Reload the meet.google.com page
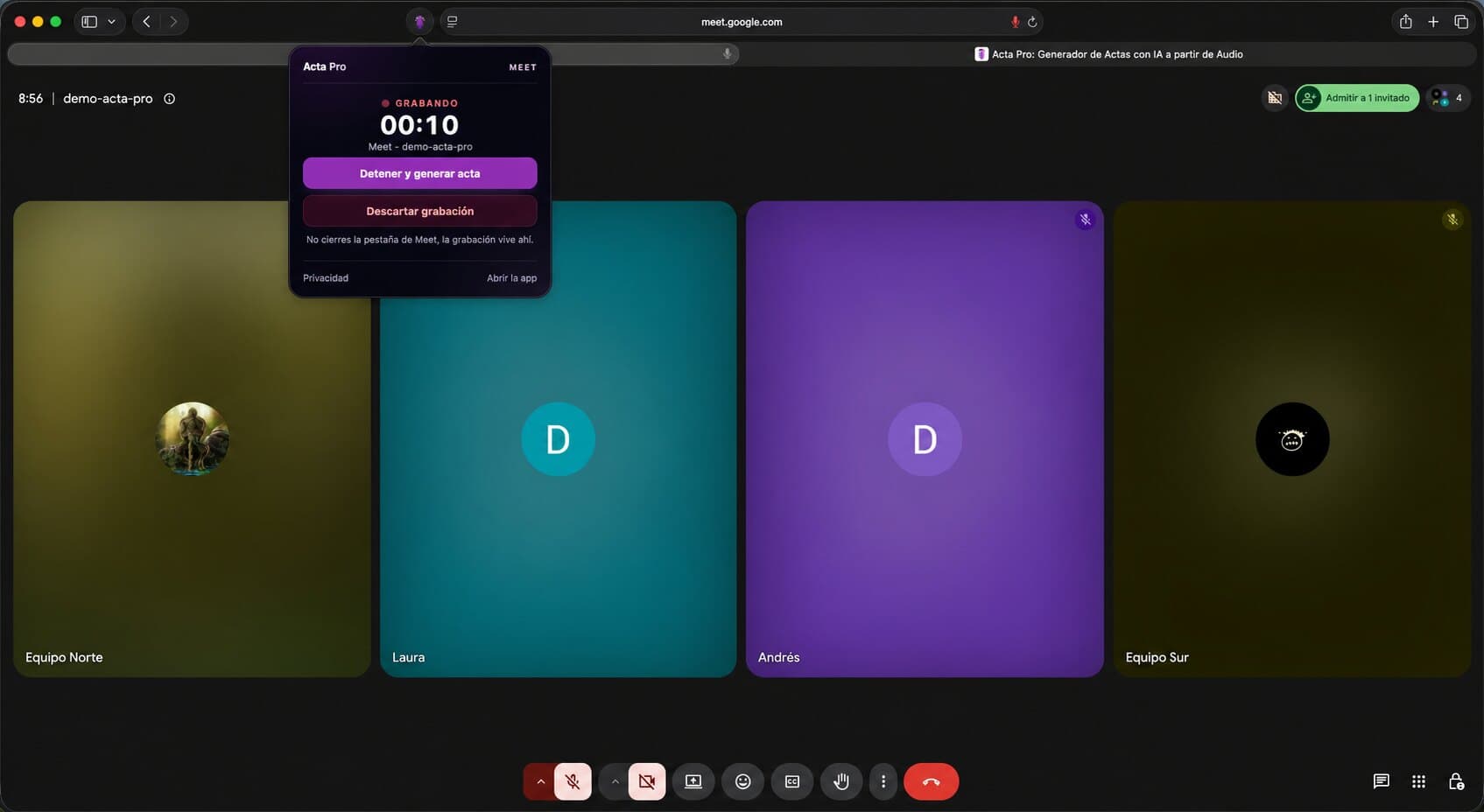The height and width of the screenshot is (812, 1484). 1032,22
